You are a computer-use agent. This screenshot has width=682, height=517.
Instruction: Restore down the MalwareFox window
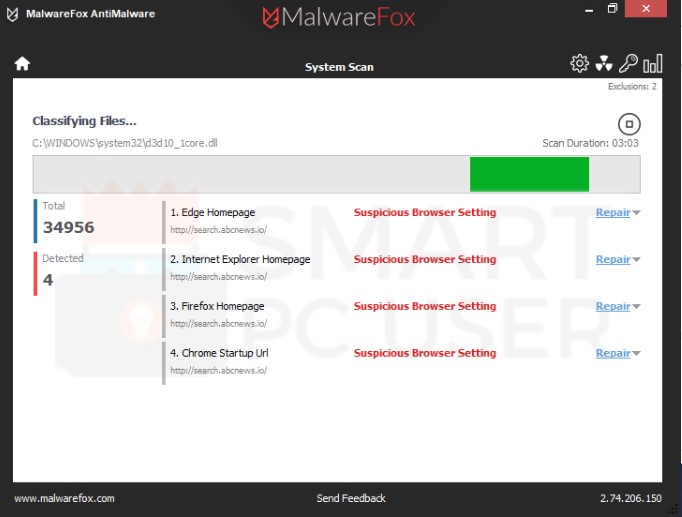coord(612,8)
